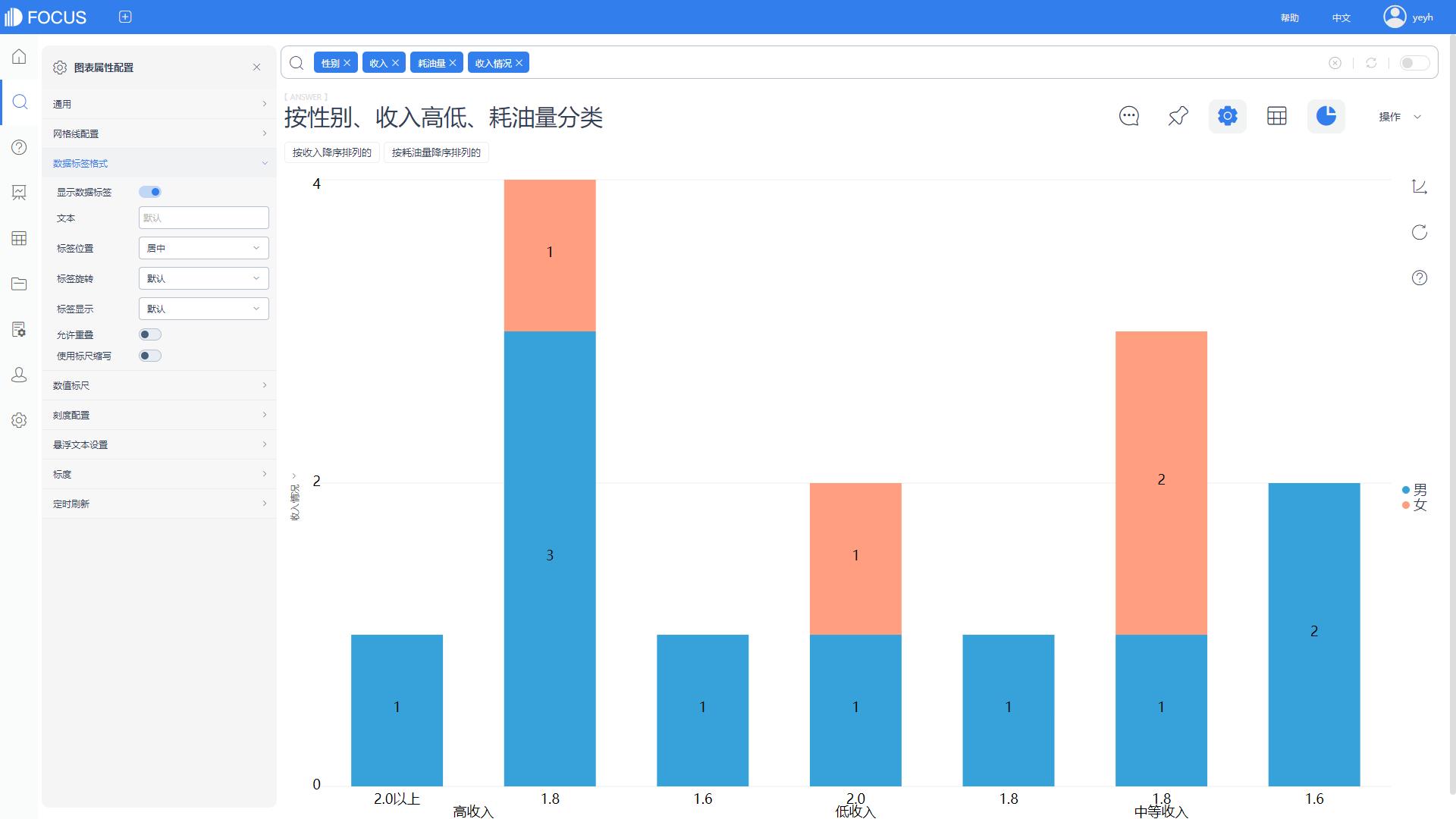The image size is (1456, 819).
Task: Open the 帮助 menu item
Action: [1289, 17]
